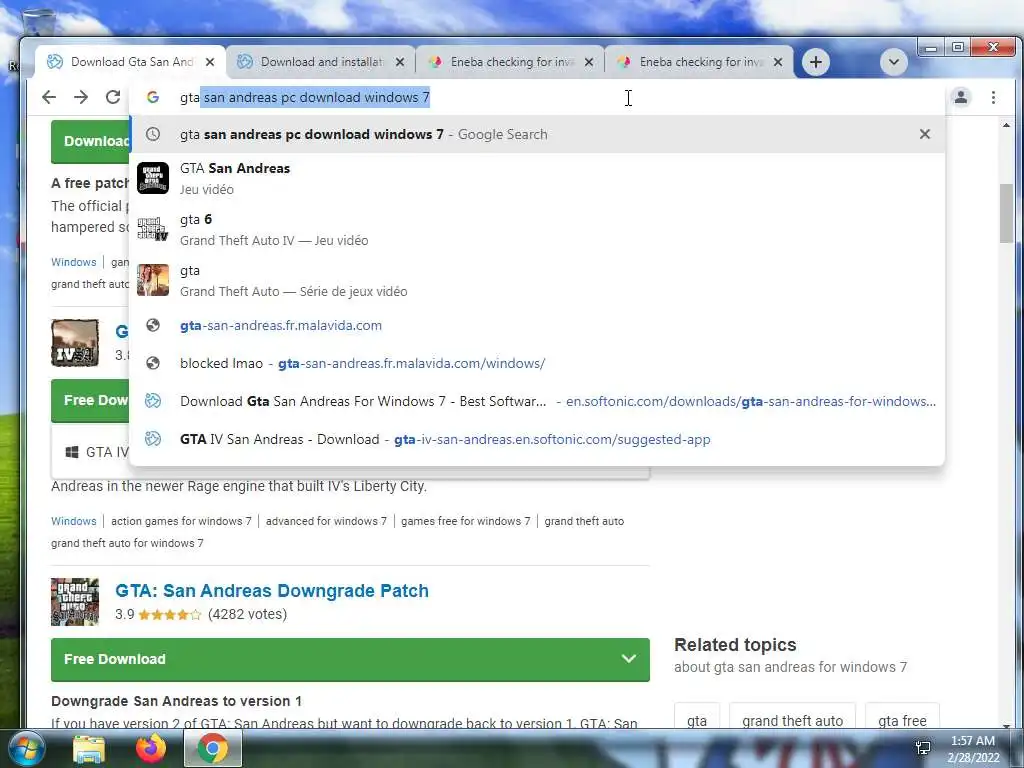1024x768 pixels.
Task: Click globe icon beside 'blocked lmao' entry
Action: click(x=153, y=363)
